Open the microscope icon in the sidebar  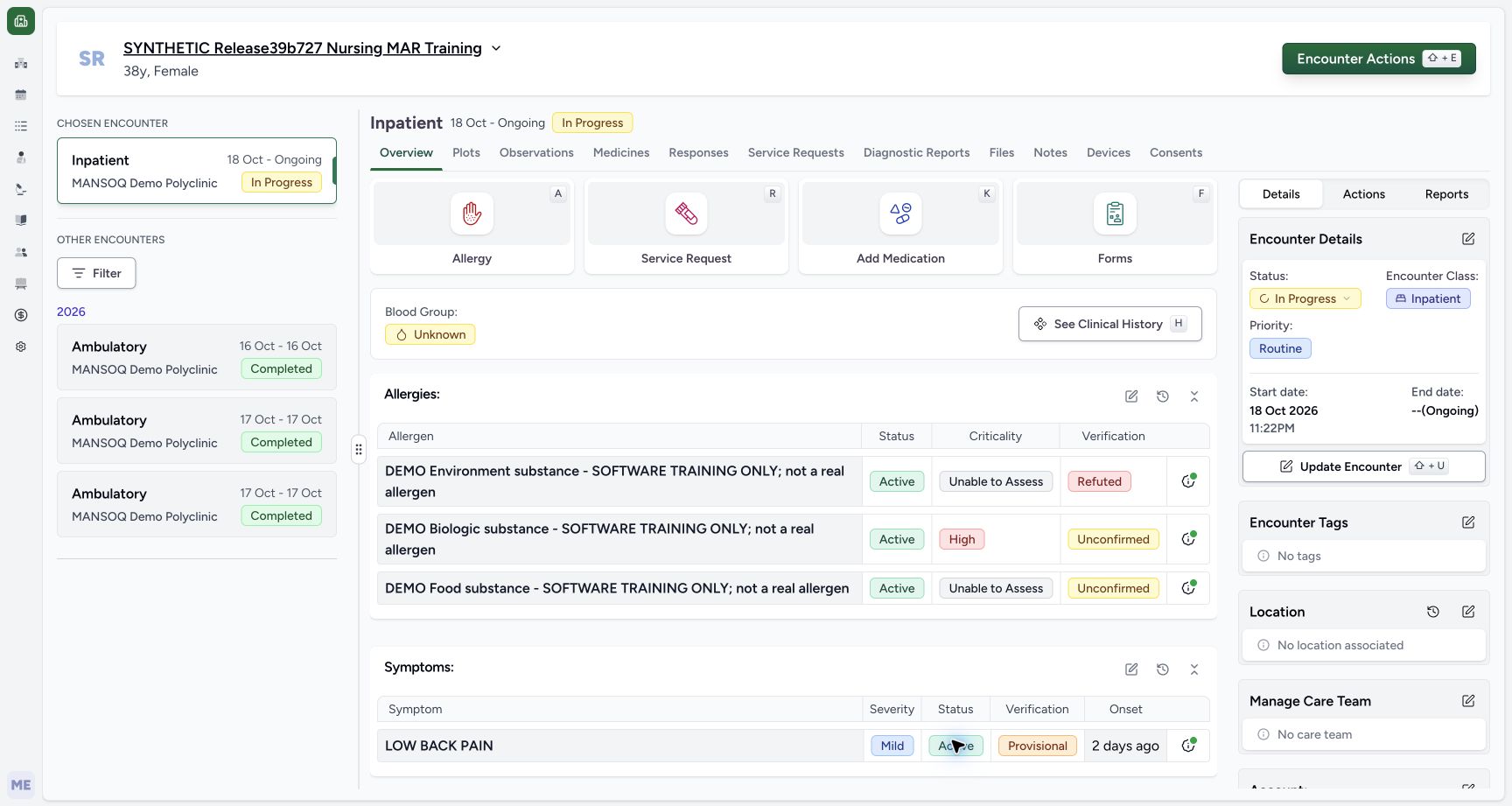(x=21, y=189)
